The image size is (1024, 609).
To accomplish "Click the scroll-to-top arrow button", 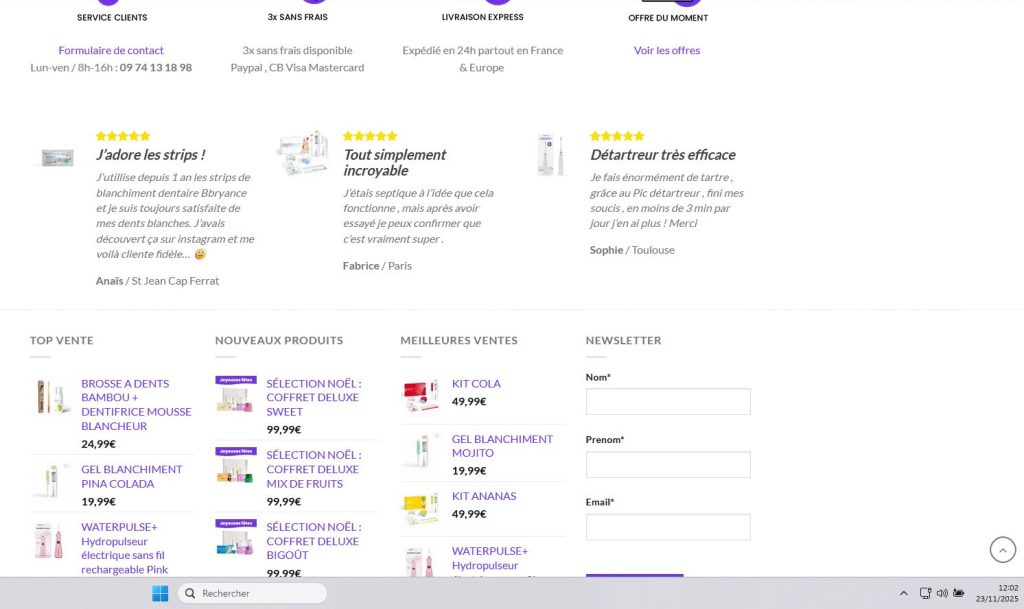I will pos(1002,549).
